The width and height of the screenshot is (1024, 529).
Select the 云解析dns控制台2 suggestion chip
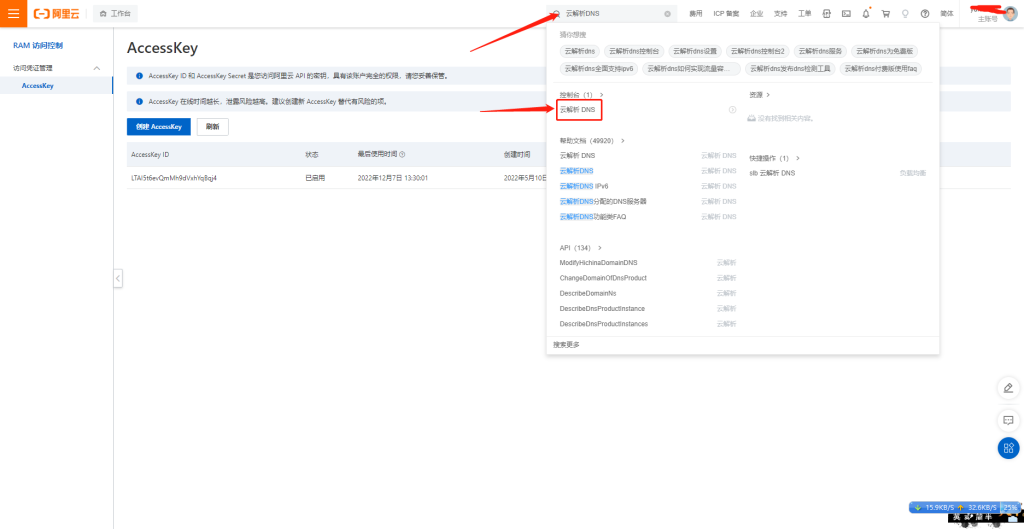click(x=758, y=51)
